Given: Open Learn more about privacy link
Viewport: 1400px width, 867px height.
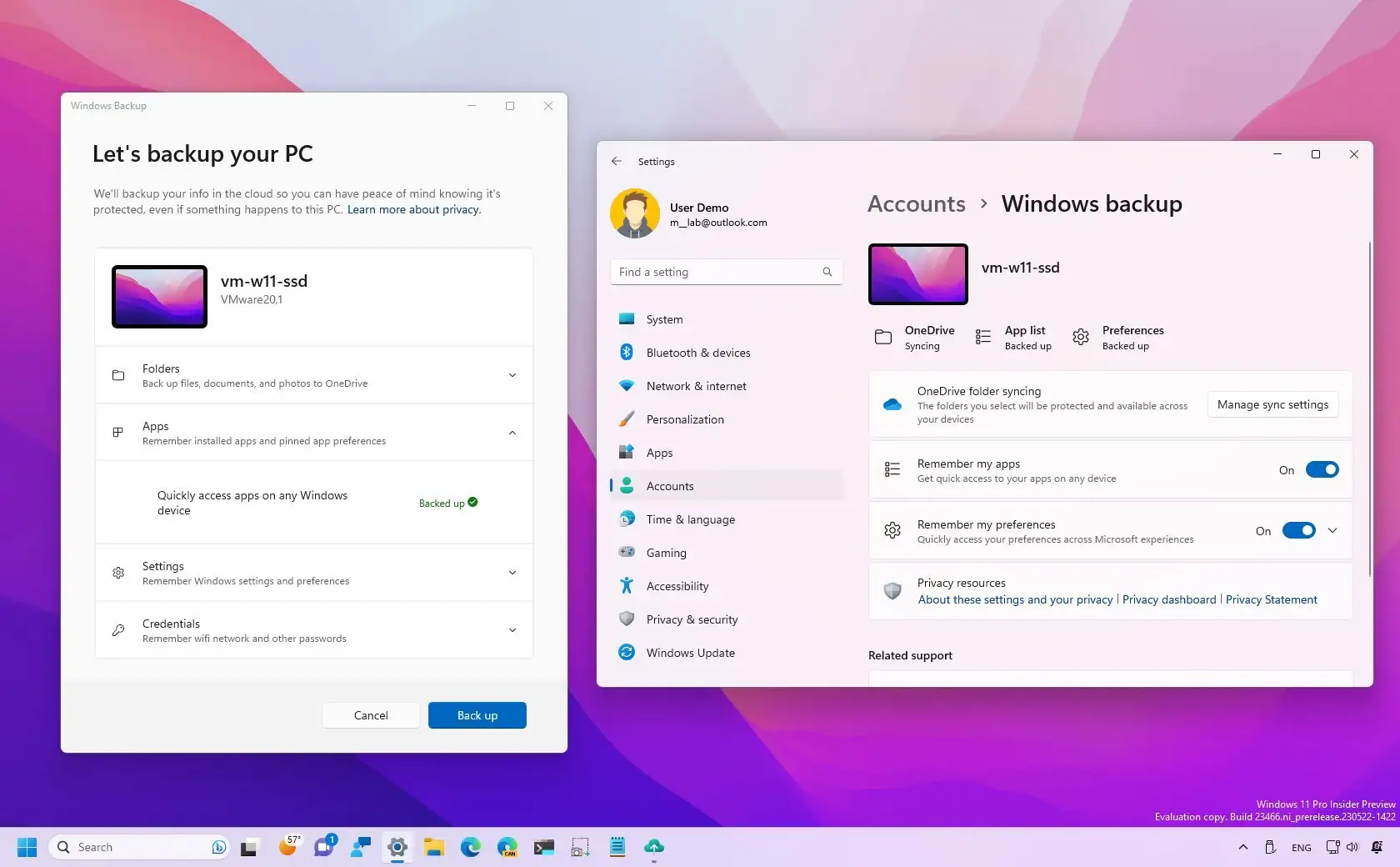Looking at the screenshot, I should [414, 209].
